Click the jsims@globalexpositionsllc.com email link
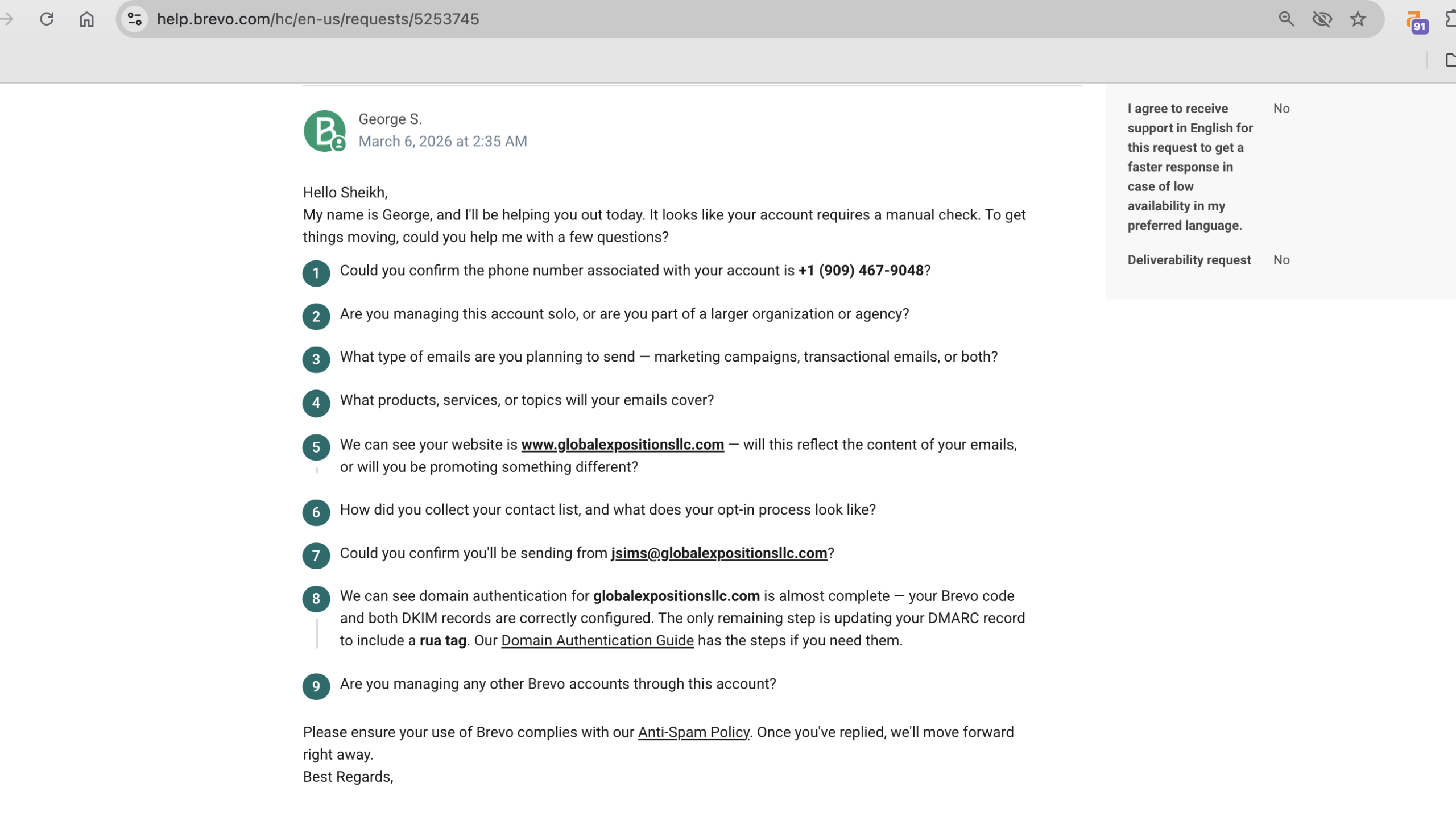This screenshot has width=1456, height=829. click(718, 553)
